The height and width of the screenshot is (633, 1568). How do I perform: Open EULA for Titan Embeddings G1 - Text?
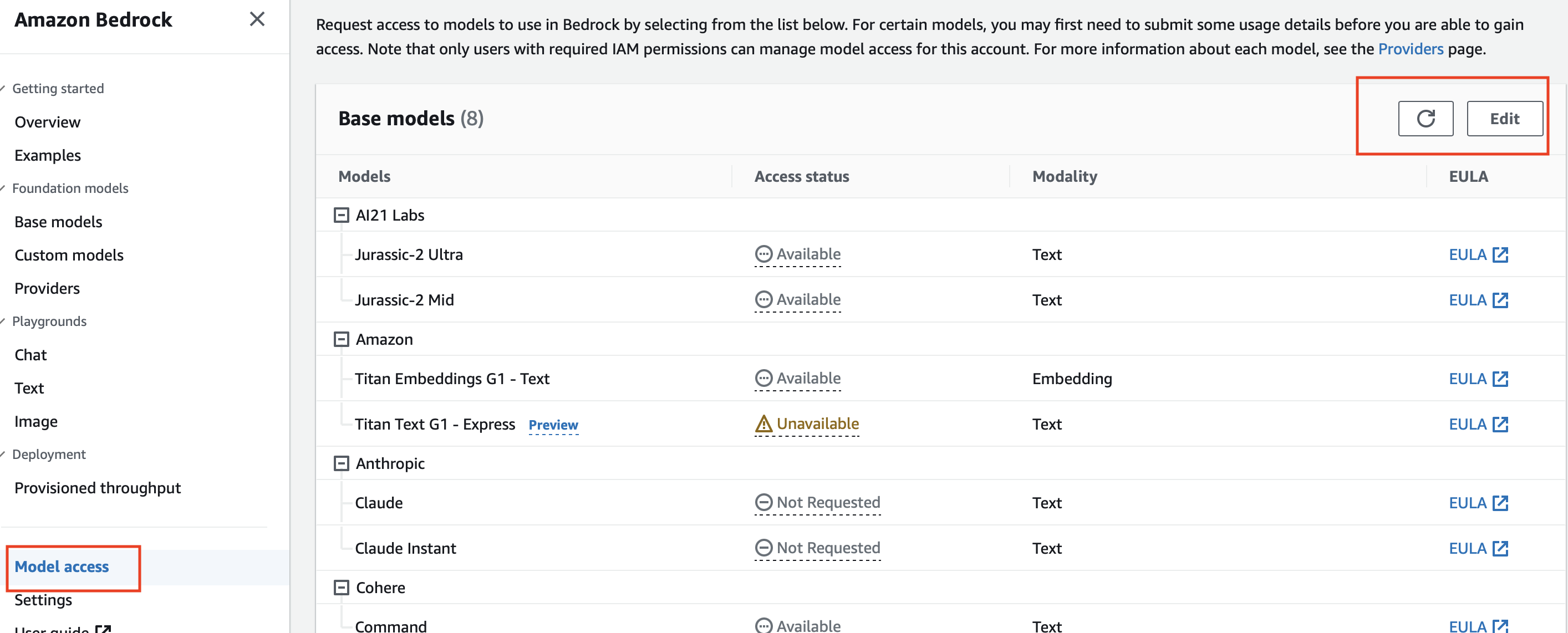point(1478,379)
